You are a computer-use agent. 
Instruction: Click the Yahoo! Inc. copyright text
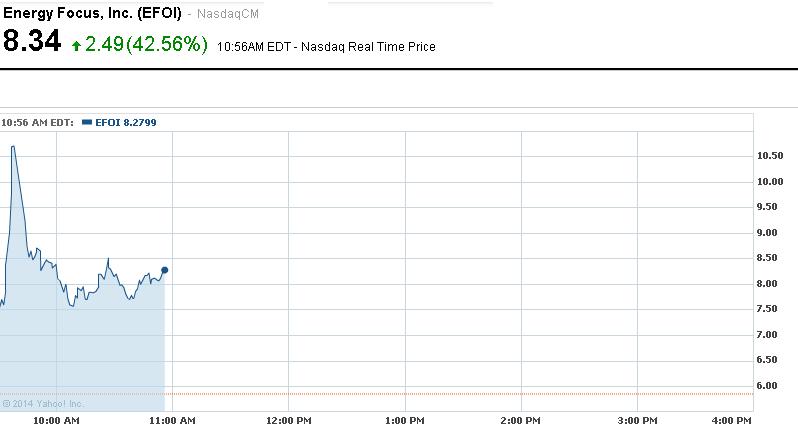click(x=44, y=404)
